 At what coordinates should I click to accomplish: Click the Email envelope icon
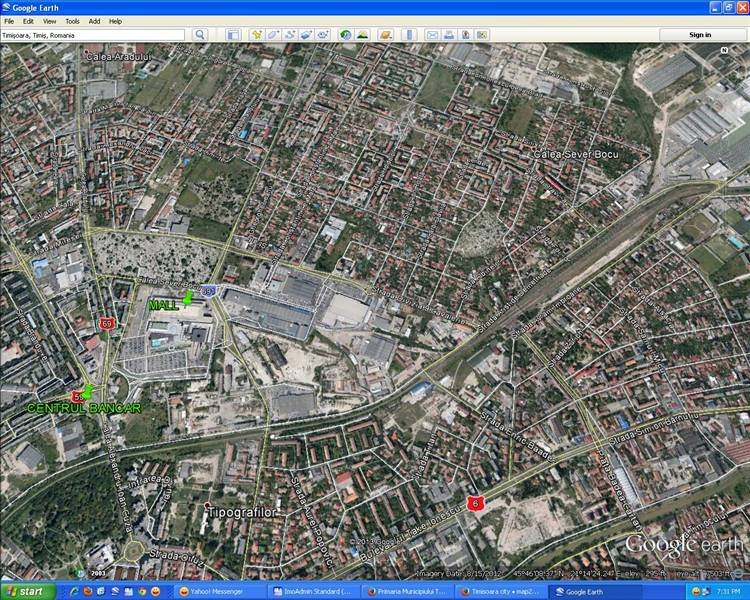click(x=433, y=35)
